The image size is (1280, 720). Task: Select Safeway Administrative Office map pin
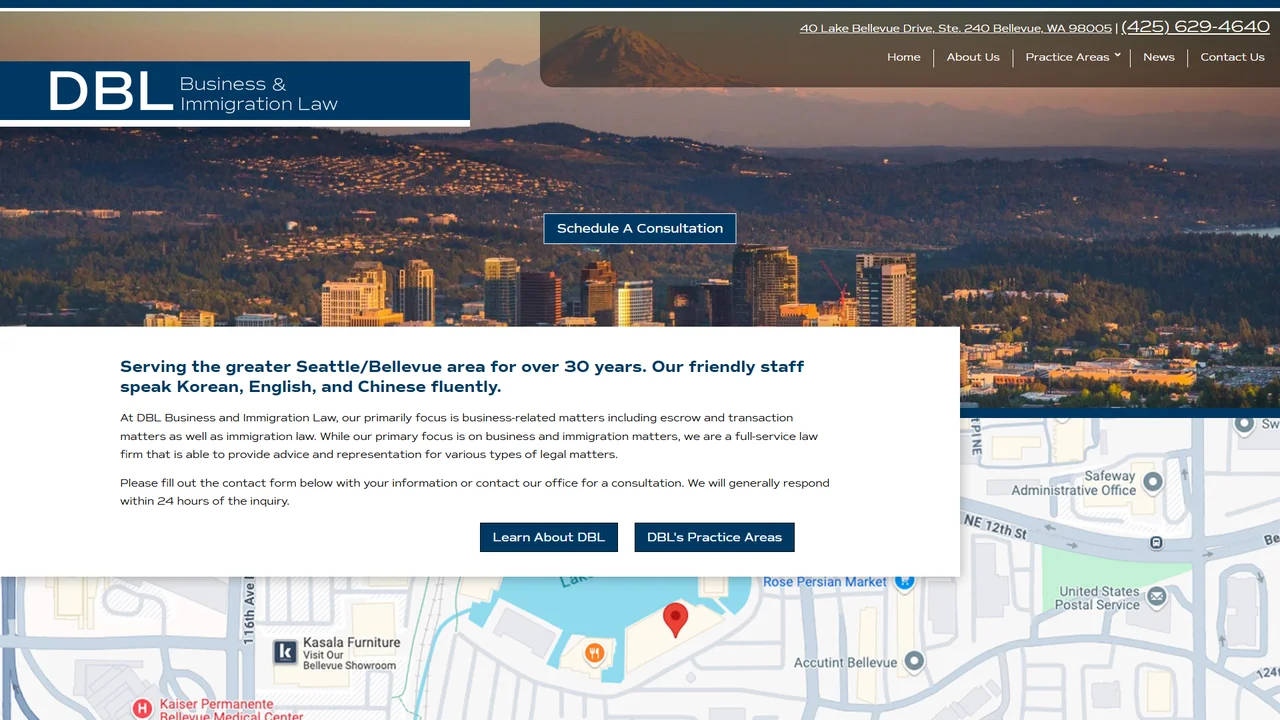[x=1153, y=483]
